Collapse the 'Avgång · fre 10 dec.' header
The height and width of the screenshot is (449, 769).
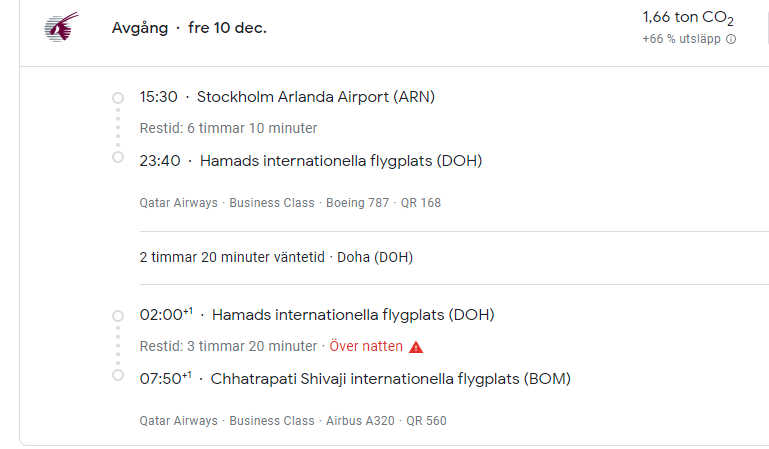pyautogui.click(x=189, y=28)
